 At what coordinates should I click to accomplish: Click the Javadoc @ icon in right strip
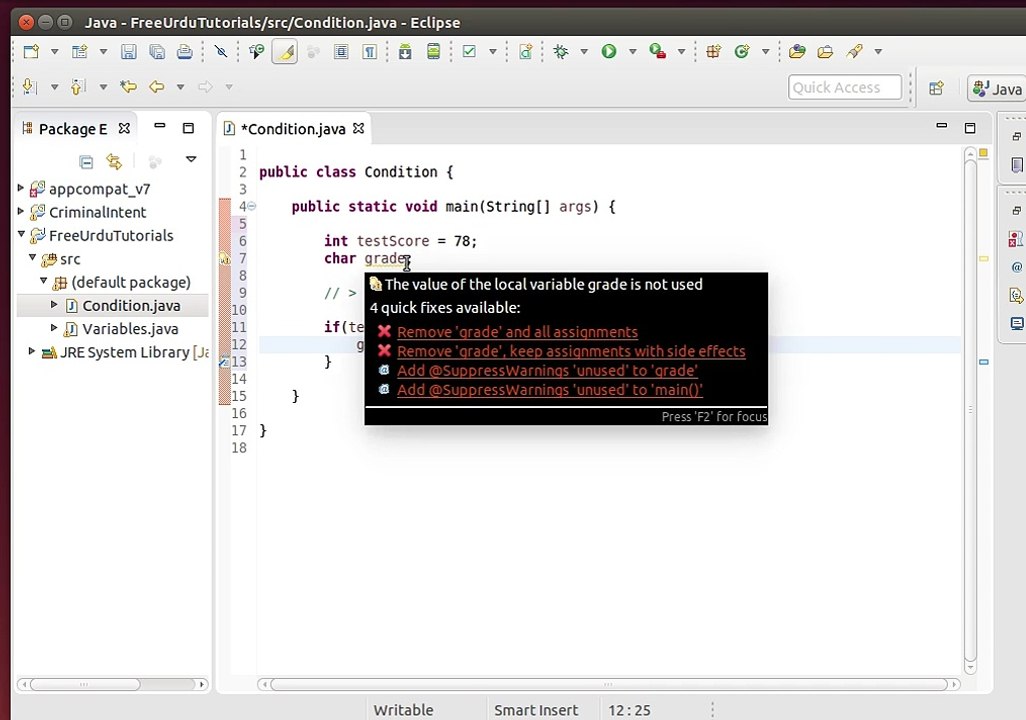(x=1016, y=267)
